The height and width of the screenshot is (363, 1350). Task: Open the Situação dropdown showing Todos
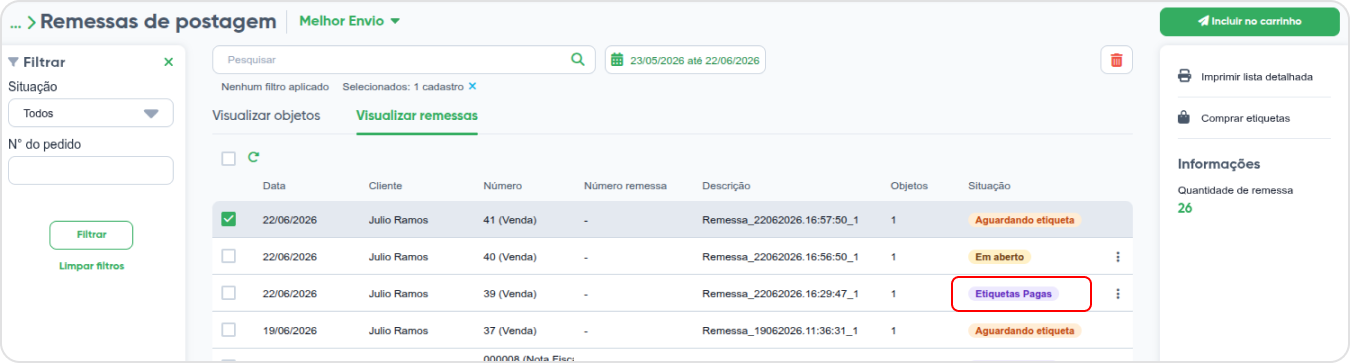point(91,113)
